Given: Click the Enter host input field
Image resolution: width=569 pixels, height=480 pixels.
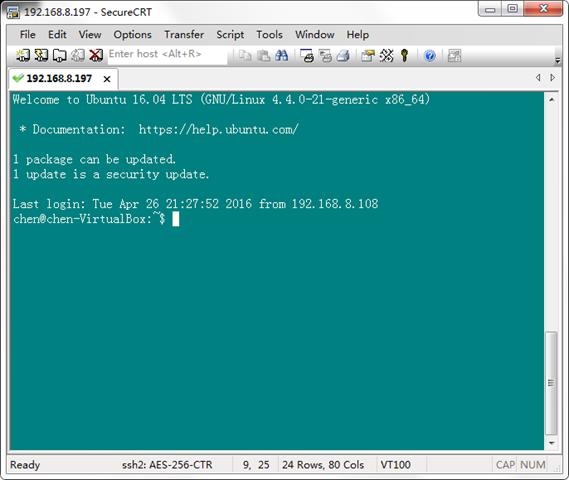Looking at the screenshot, I should click(x=167, y=54).
